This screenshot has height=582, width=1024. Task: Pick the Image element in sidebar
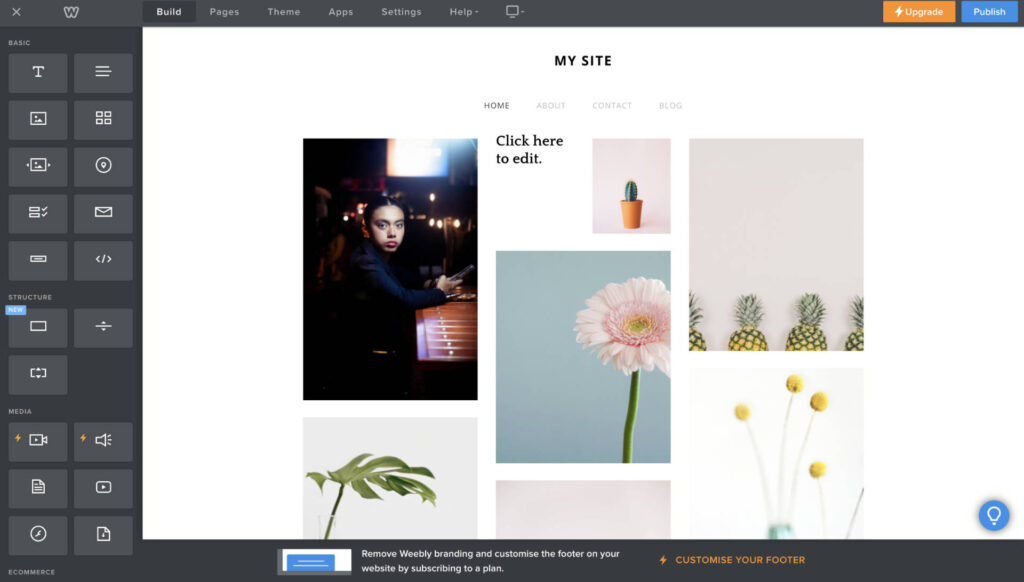click(x=38, y=119)
